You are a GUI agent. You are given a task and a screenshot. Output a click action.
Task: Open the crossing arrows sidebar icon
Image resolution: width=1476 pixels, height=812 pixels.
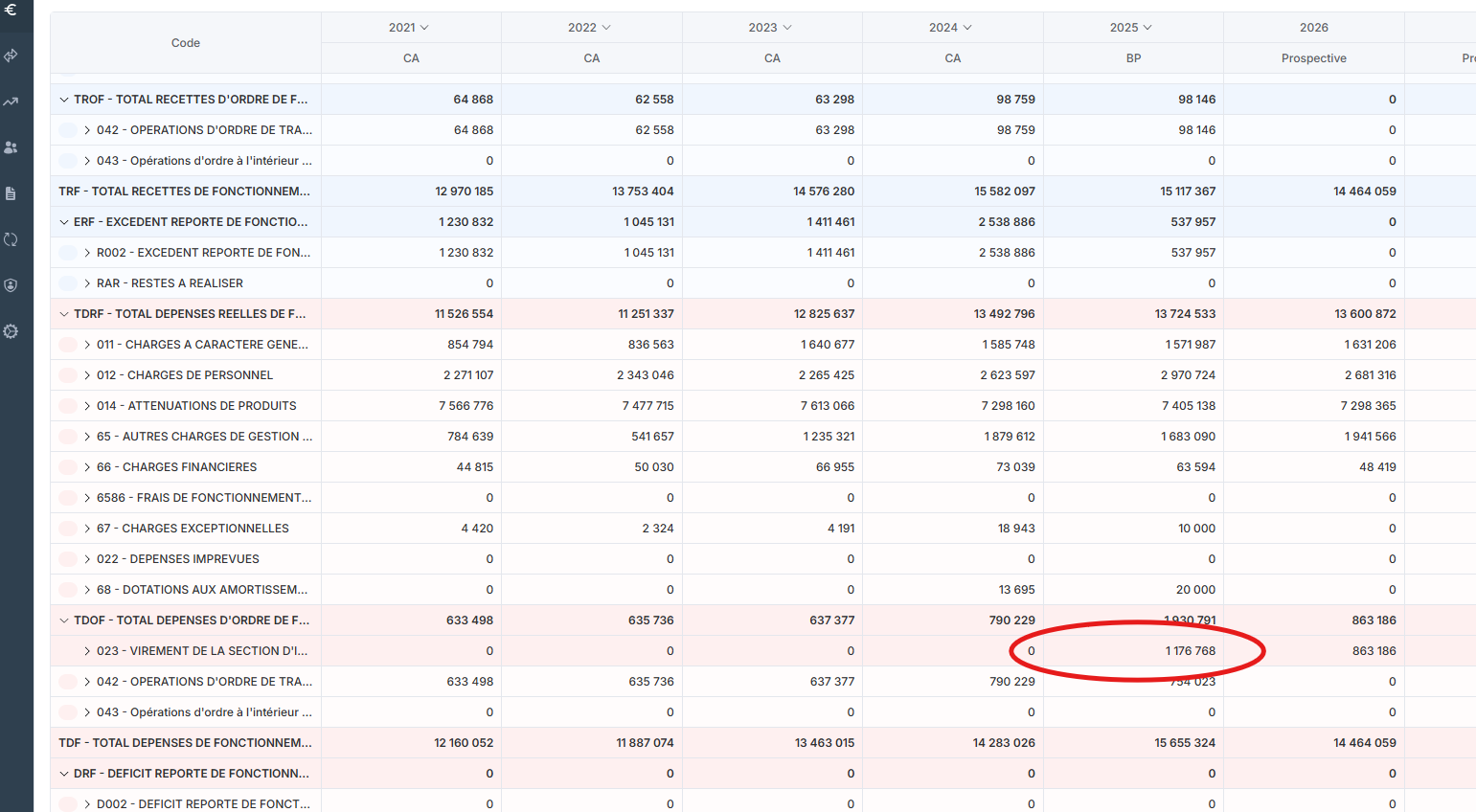click(x=11, y=56)
